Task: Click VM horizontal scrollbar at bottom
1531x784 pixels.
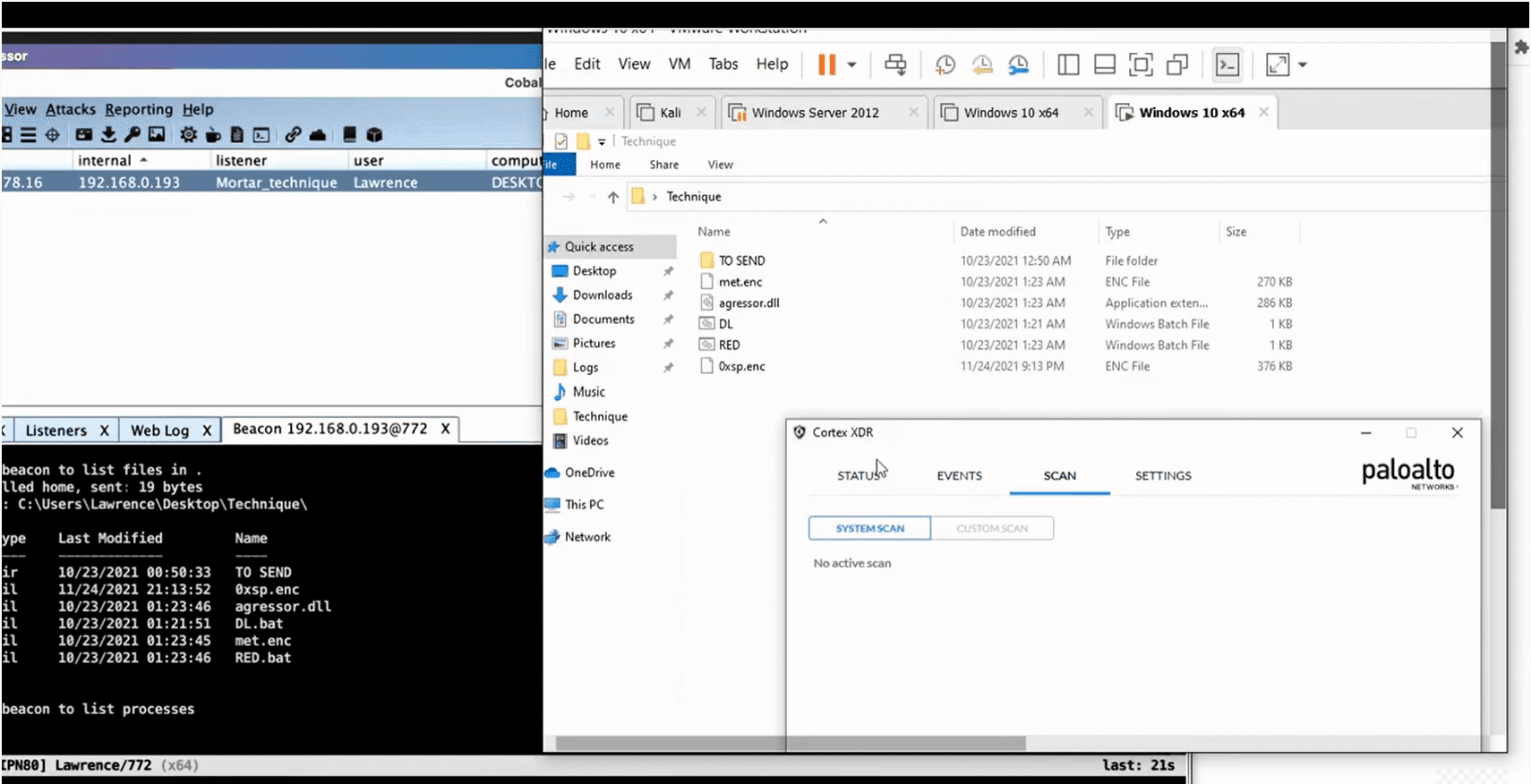Action: tap(791, 744)
